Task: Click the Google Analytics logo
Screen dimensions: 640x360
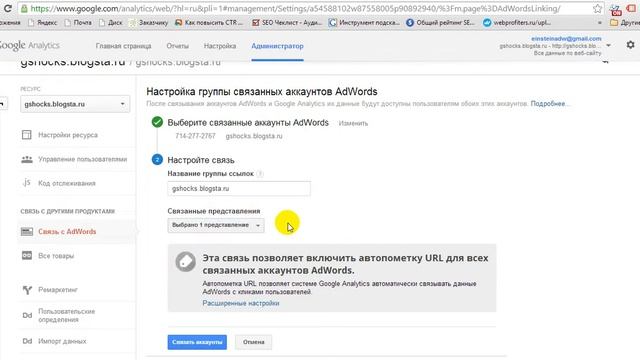Action: pyautogui.click(x=29, y=46)
